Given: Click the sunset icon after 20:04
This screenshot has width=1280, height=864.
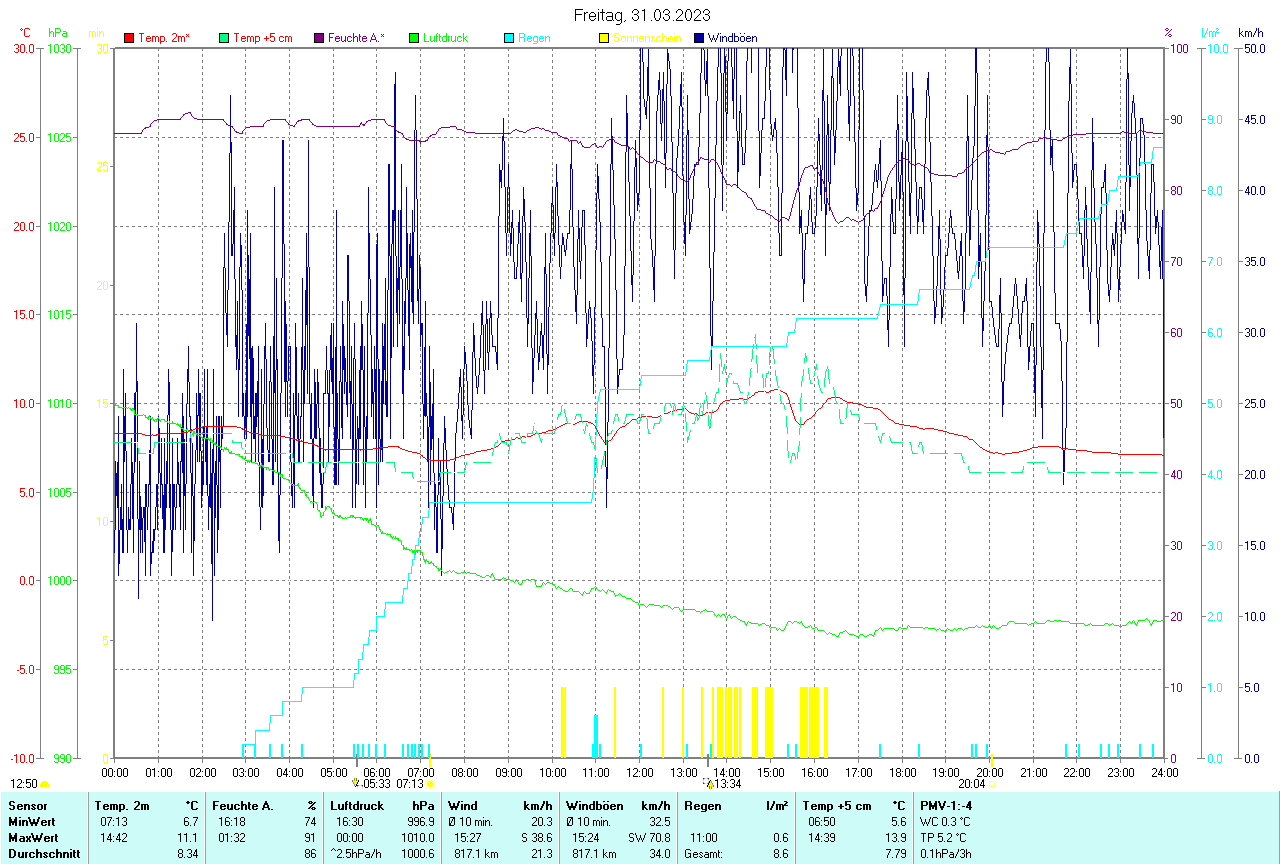Looking at the screenshot, I should click(x=992, y=784).
